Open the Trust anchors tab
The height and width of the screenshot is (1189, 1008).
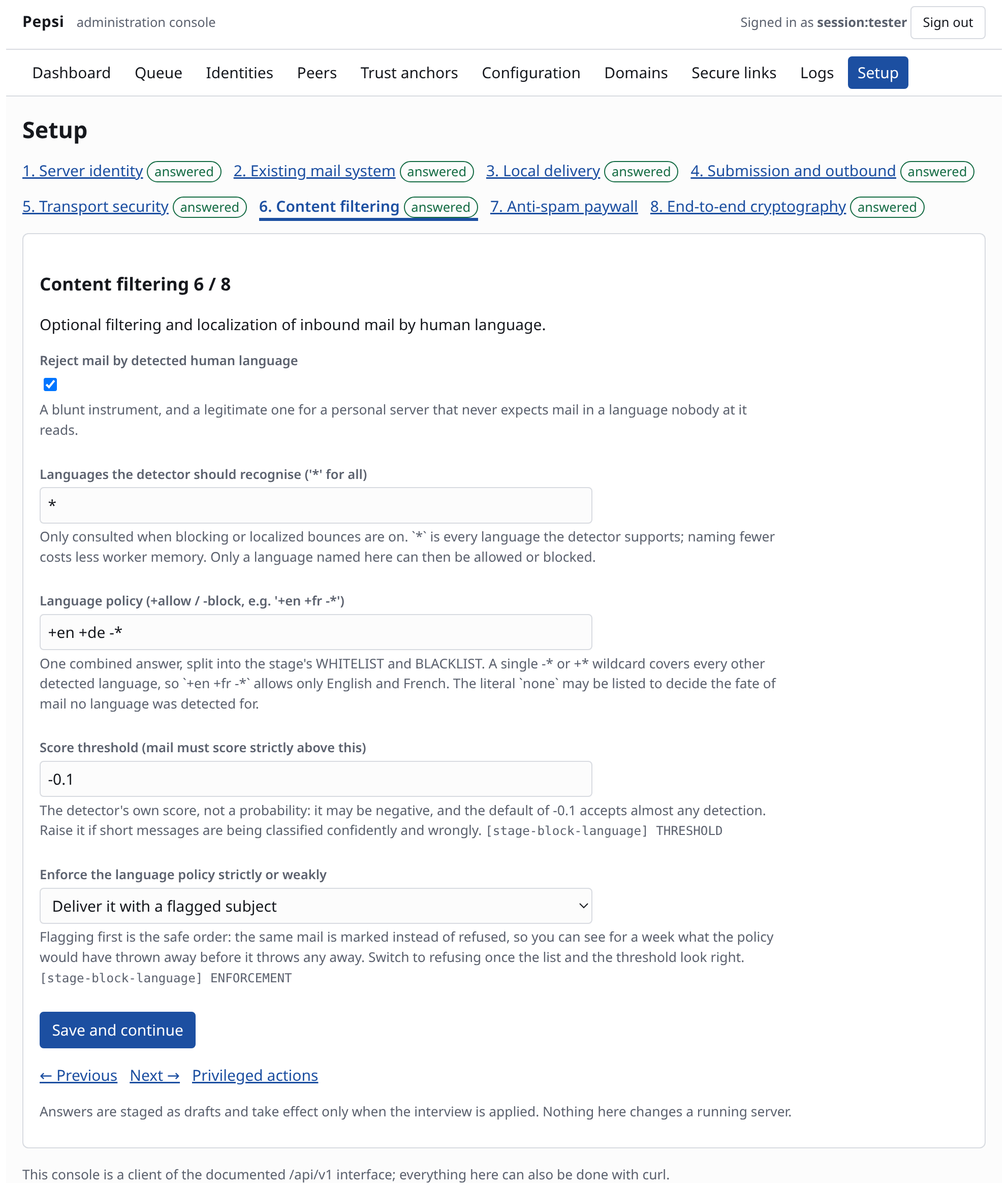409,73
